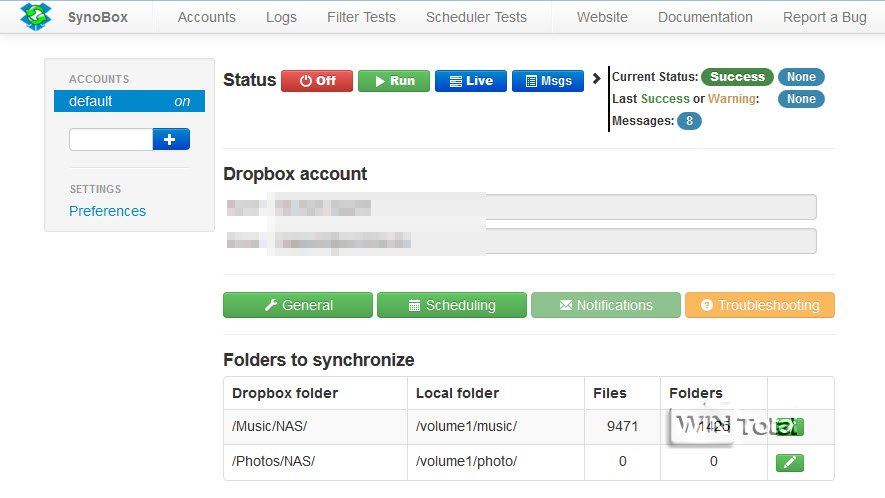The width and height of the screenshot is (885, 498).
Task: Click the new account name input field
Action: [x=111, y=140]
